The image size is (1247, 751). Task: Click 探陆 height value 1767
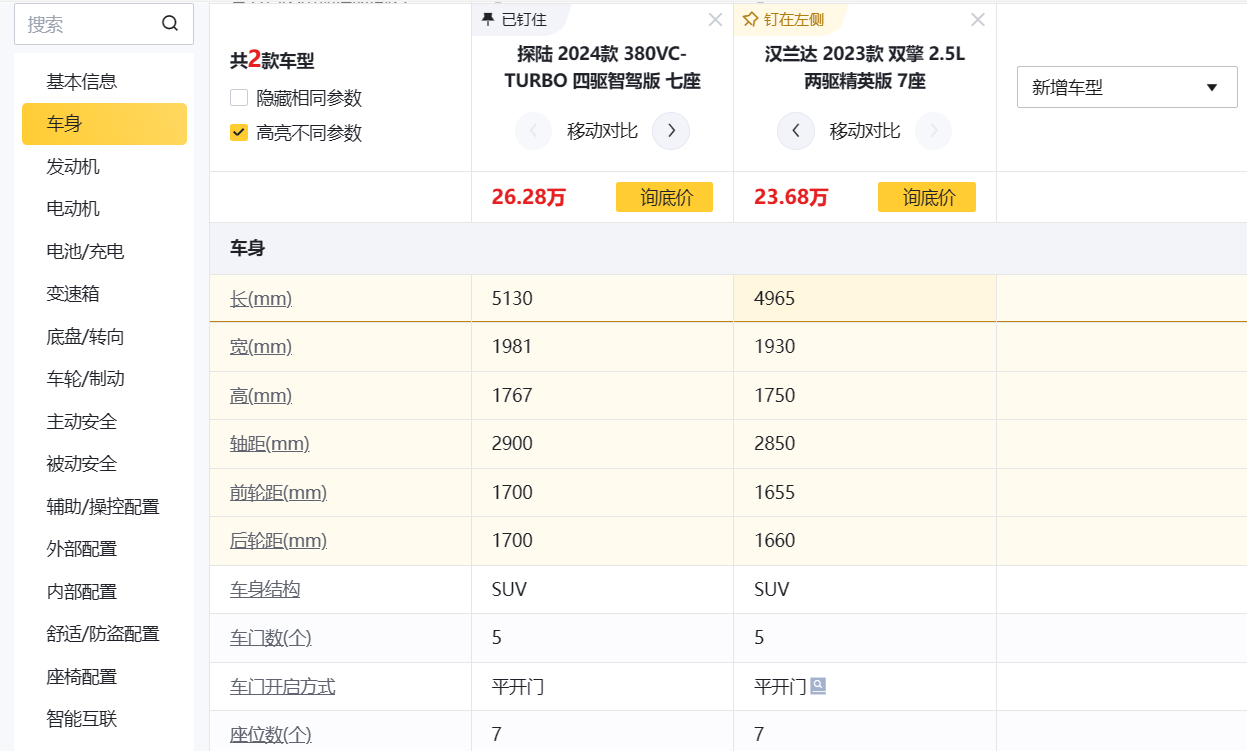512,395
